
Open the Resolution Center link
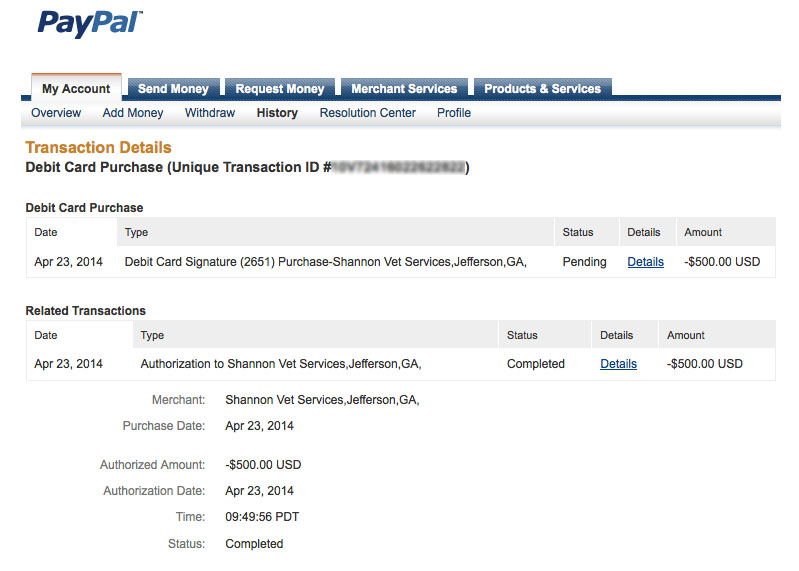pos(367,113)
